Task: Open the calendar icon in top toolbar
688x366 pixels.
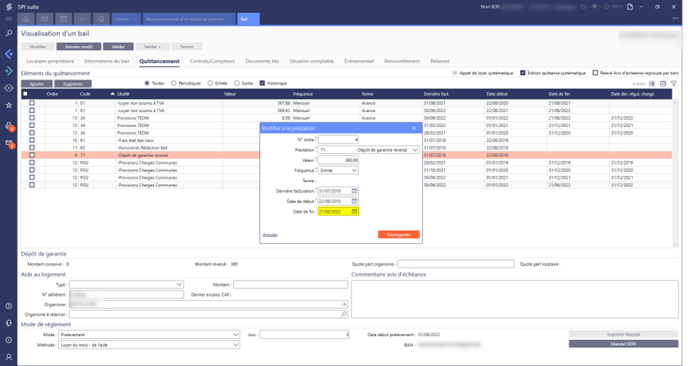Action: point(64,19)
